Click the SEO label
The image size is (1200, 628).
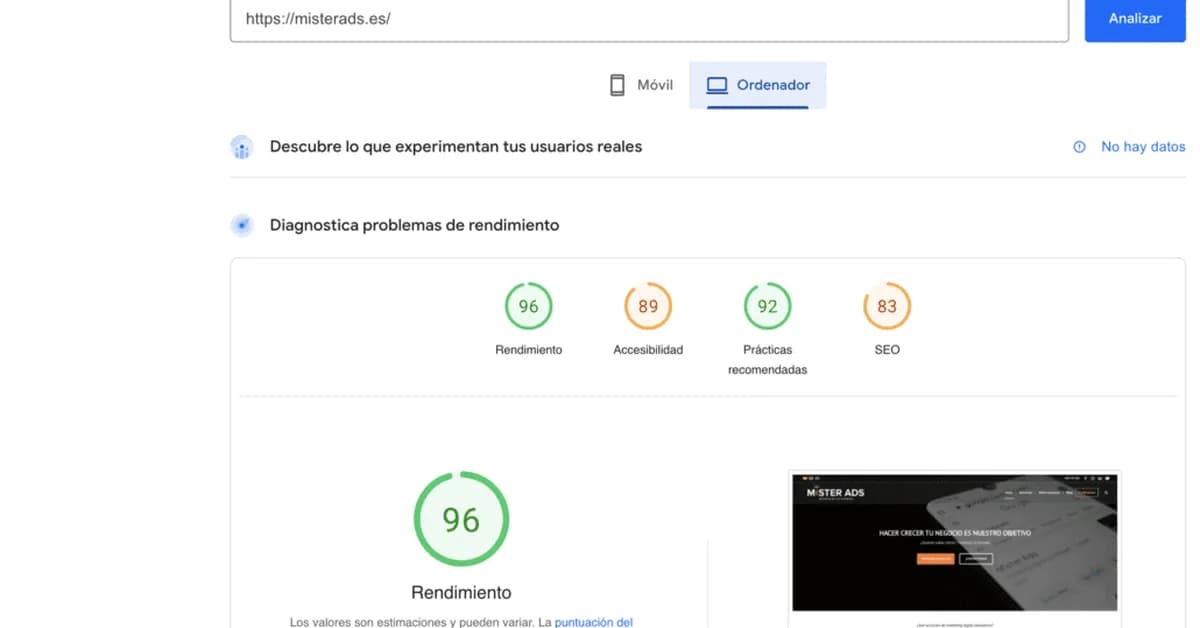[x=887, y=350]
